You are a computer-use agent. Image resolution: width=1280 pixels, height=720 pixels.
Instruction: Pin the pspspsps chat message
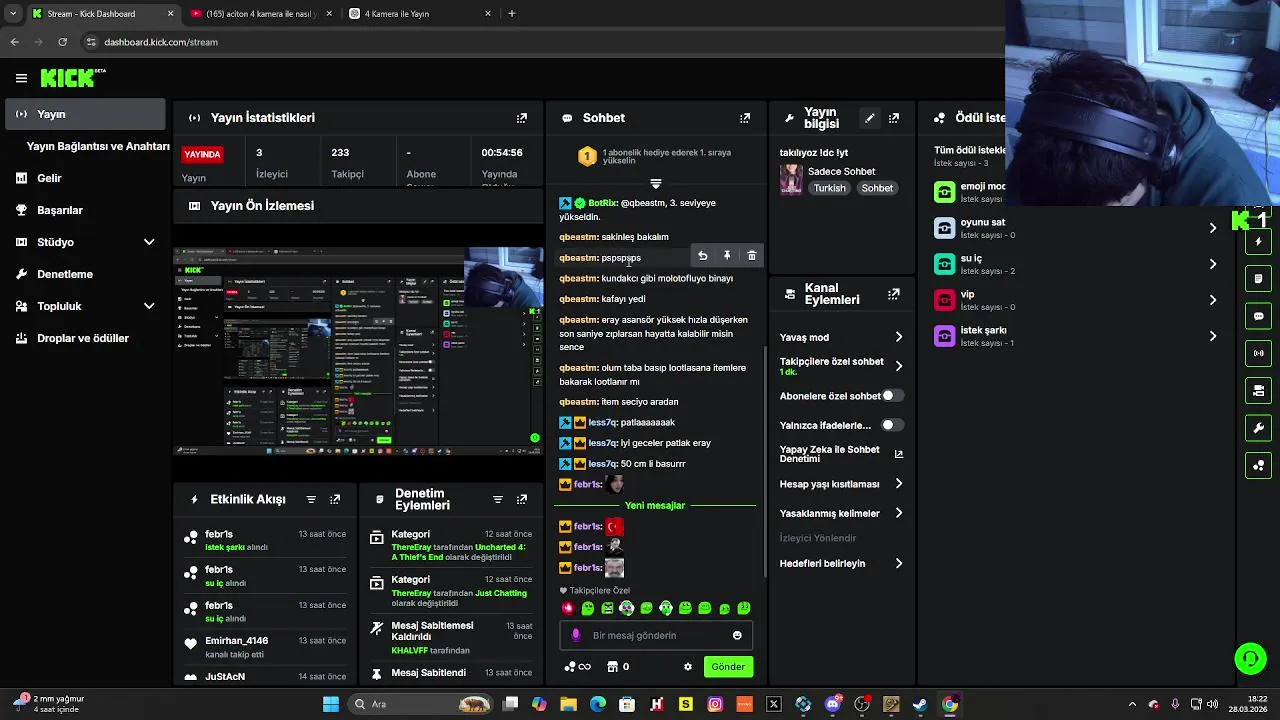[727, 256]
